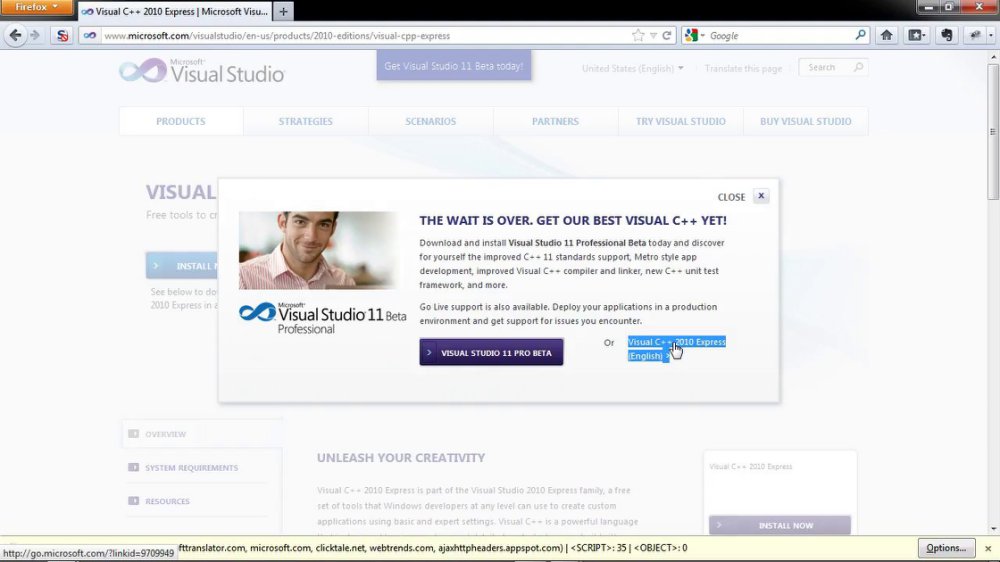Open the red S toolbar icon
Viewport: 1000px width, 562px height.
[62, 36]
